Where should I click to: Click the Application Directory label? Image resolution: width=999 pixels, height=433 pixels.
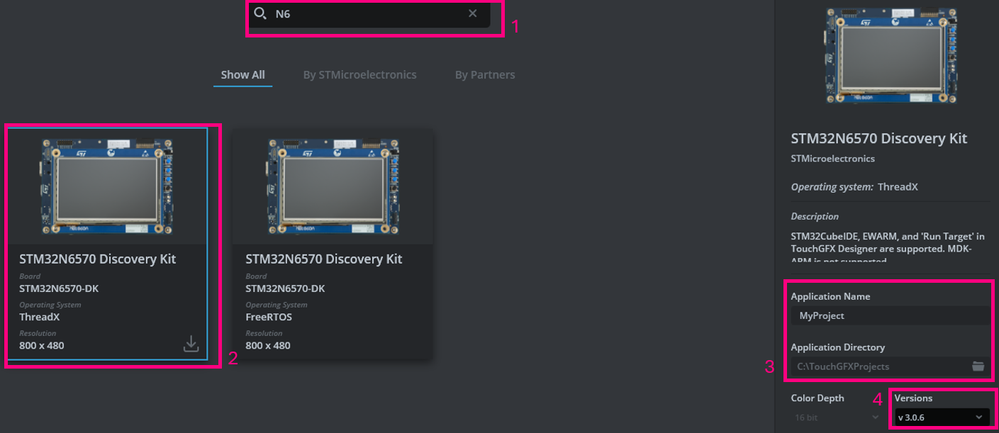tap(838, 348)
